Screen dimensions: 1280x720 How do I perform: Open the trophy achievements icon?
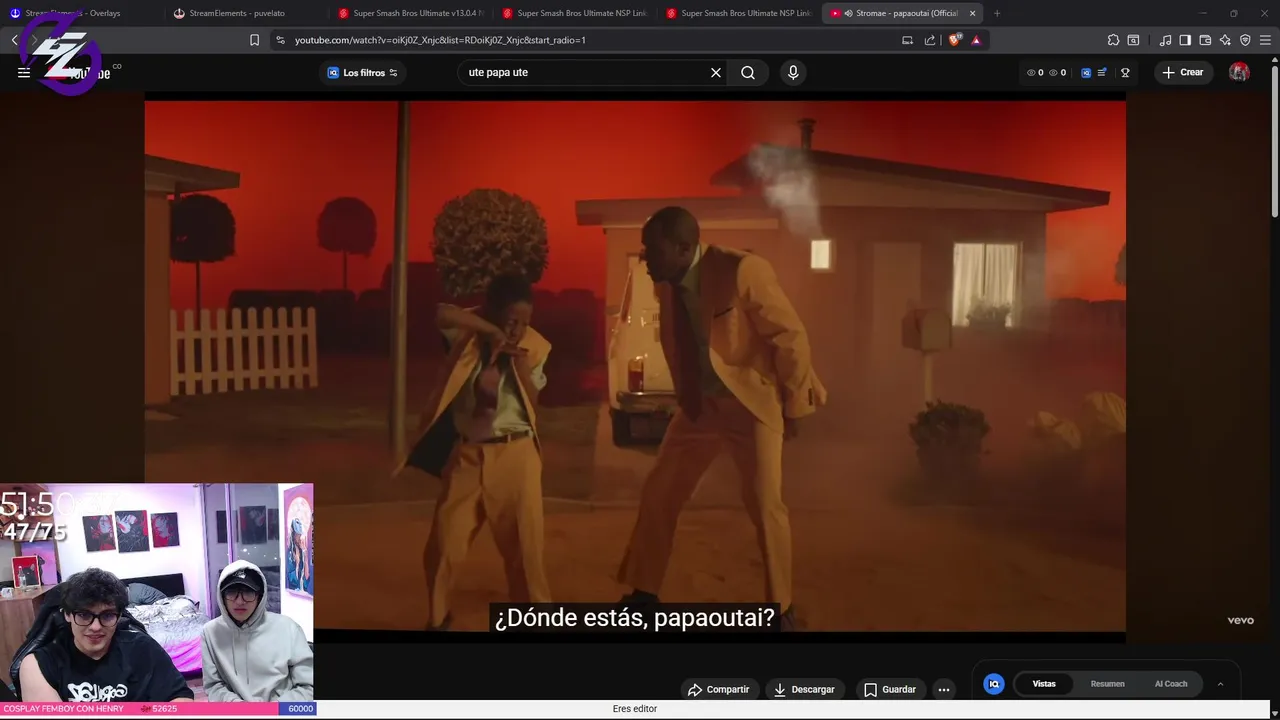tap(1125, 73)
